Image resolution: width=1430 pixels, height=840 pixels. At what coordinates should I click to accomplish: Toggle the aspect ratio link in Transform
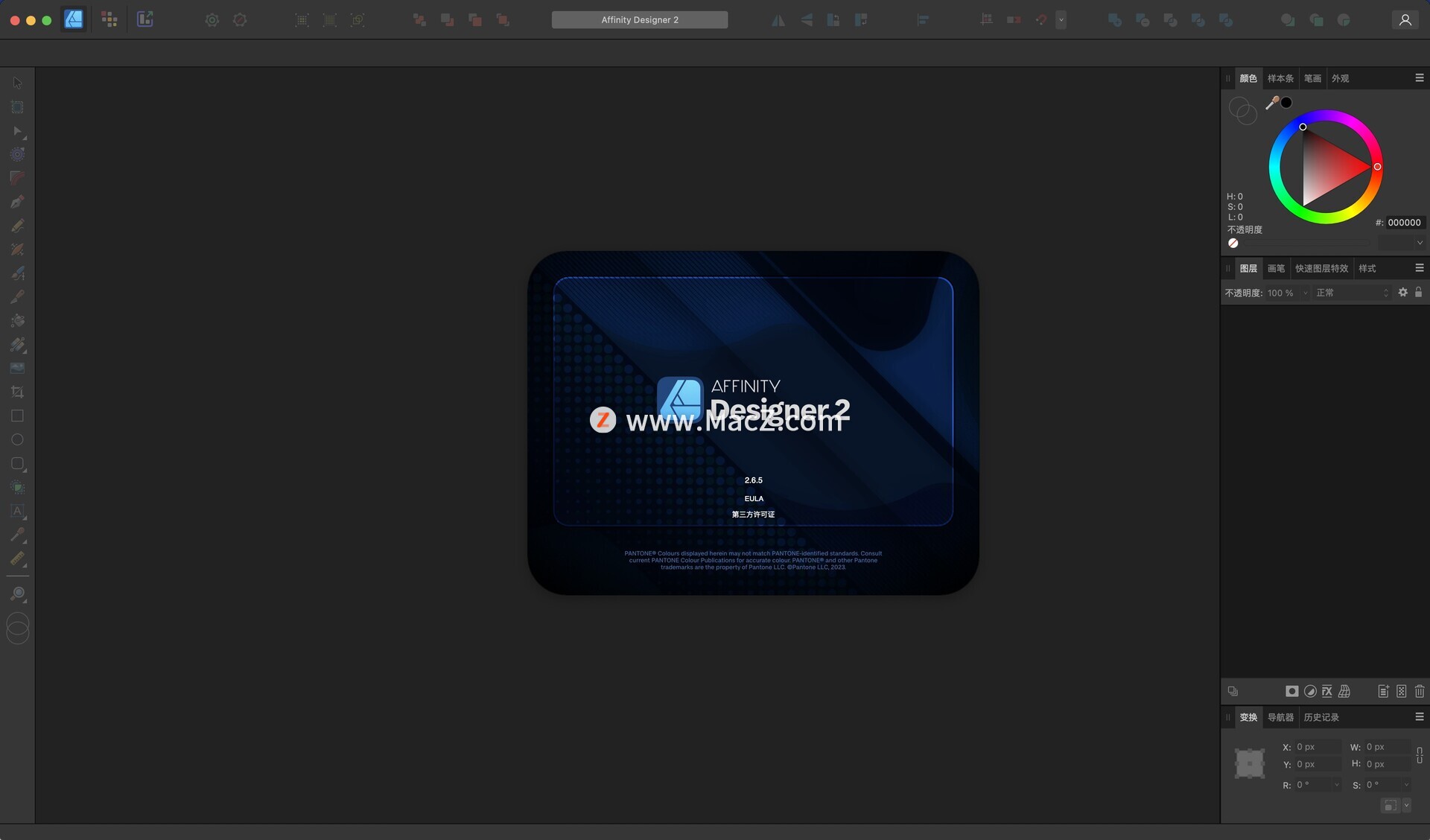pos(1420,755)
